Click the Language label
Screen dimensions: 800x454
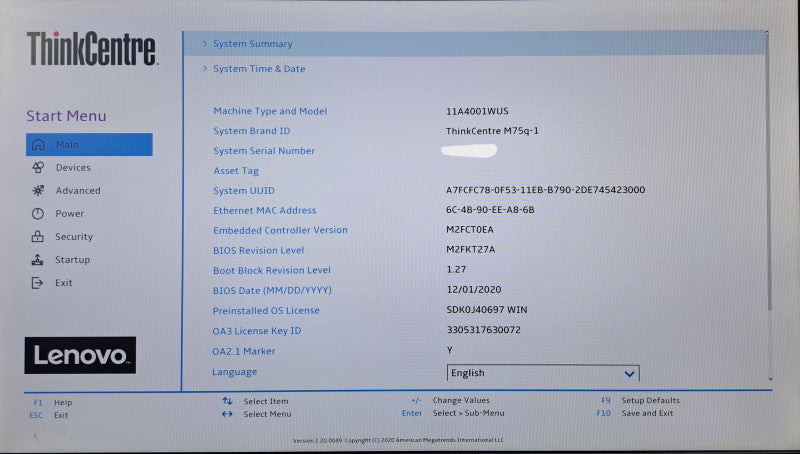point(235,372)
